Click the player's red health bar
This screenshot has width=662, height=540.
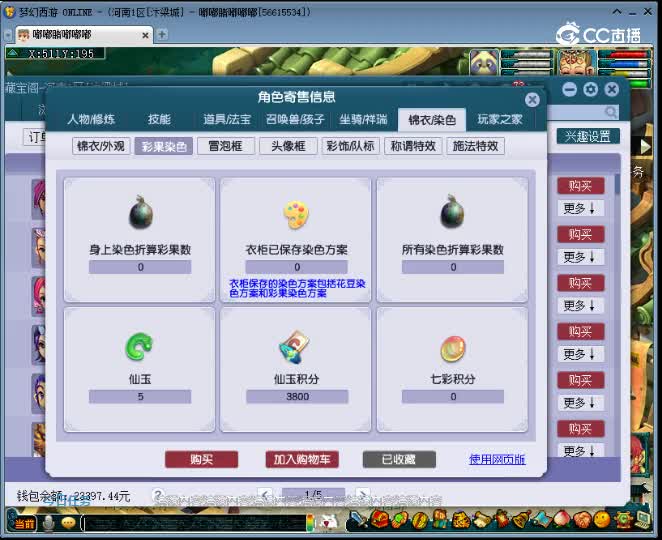(x=624, y=55)
